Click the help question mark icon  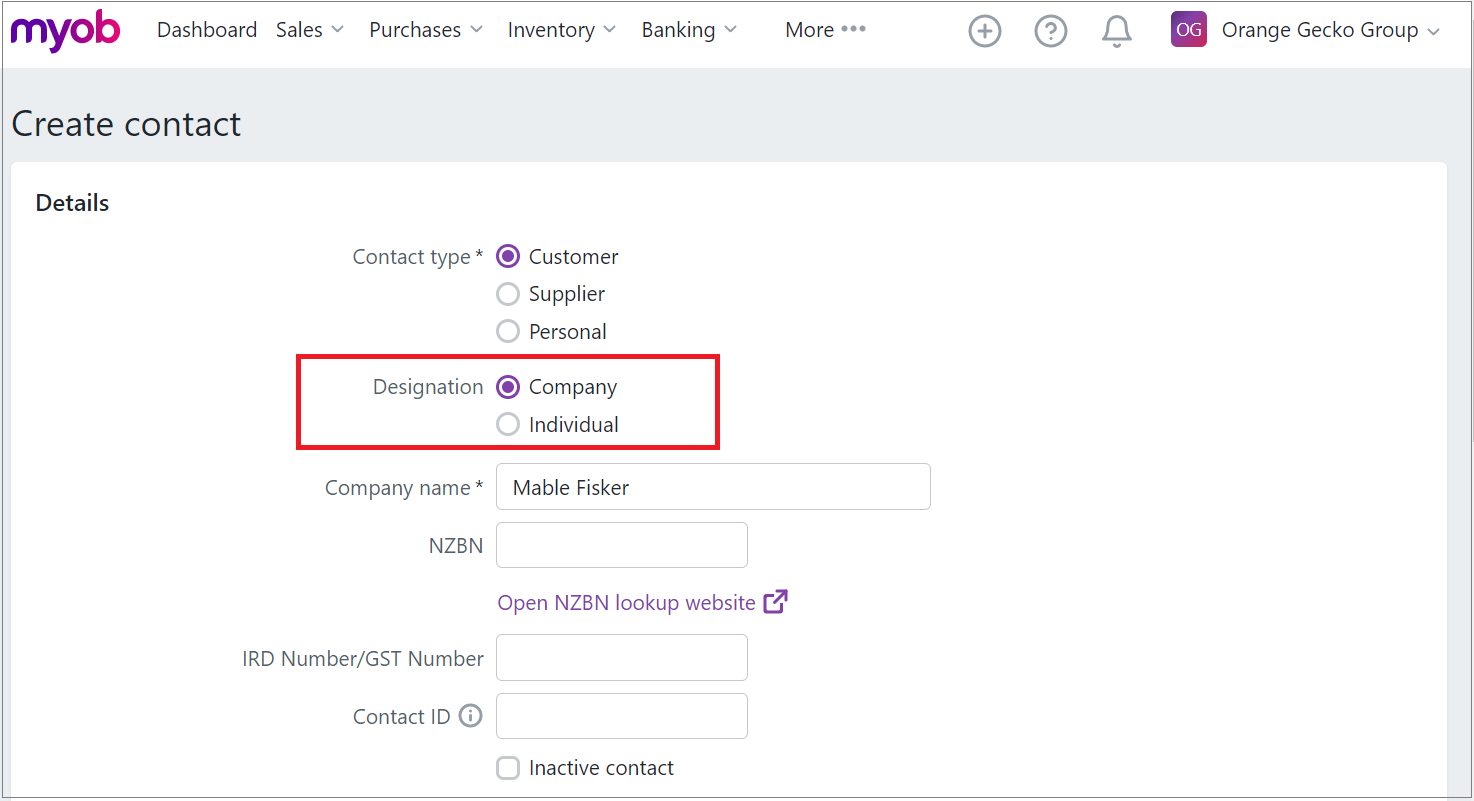tap(1051, 31)
